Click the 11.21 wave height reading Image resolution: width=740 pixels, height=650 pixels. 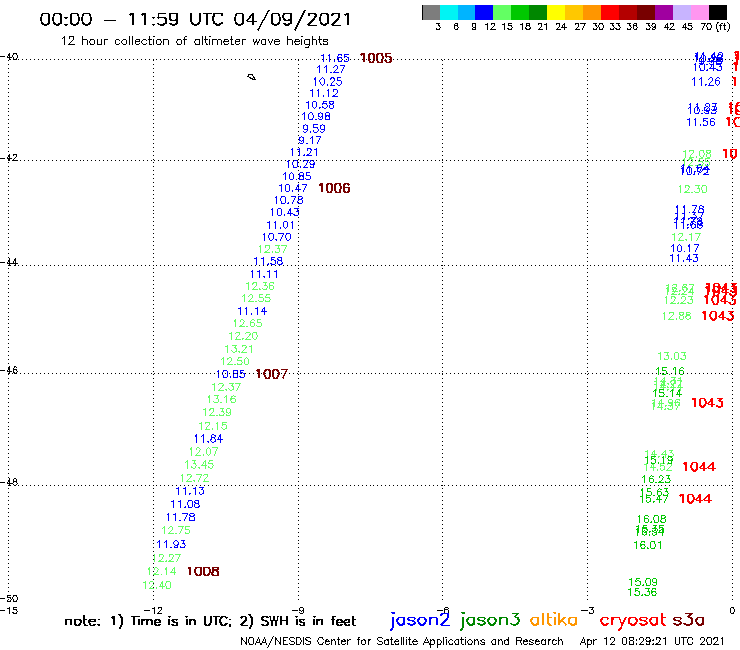tap(304, 152)
